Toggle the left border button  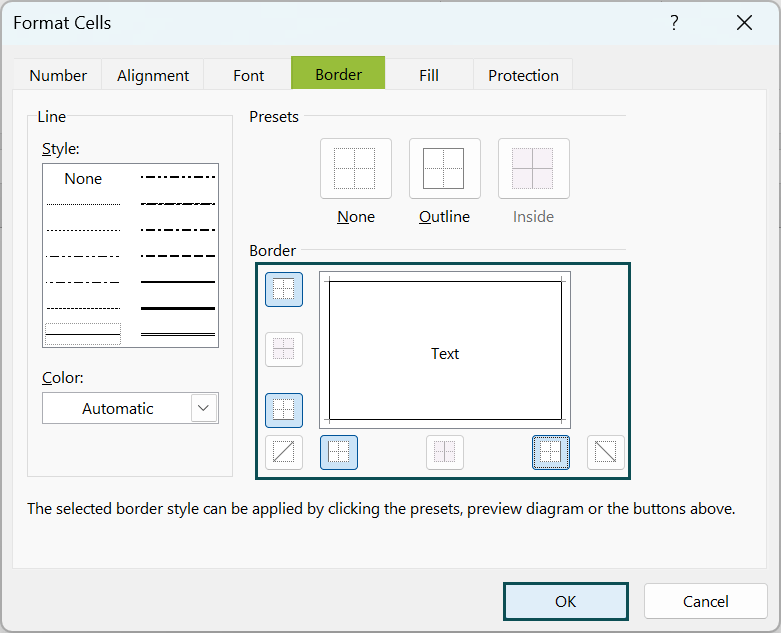click(x=339, y=453)
